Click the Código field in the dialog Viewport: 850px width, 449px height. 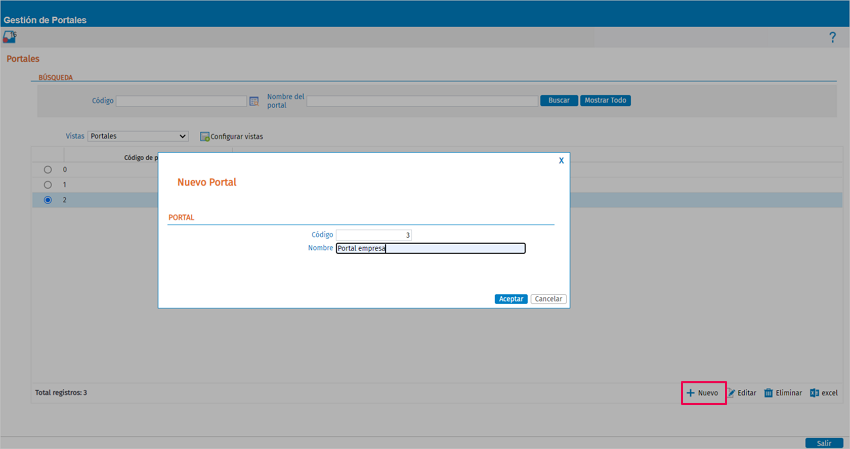click(x=374, y=235)
